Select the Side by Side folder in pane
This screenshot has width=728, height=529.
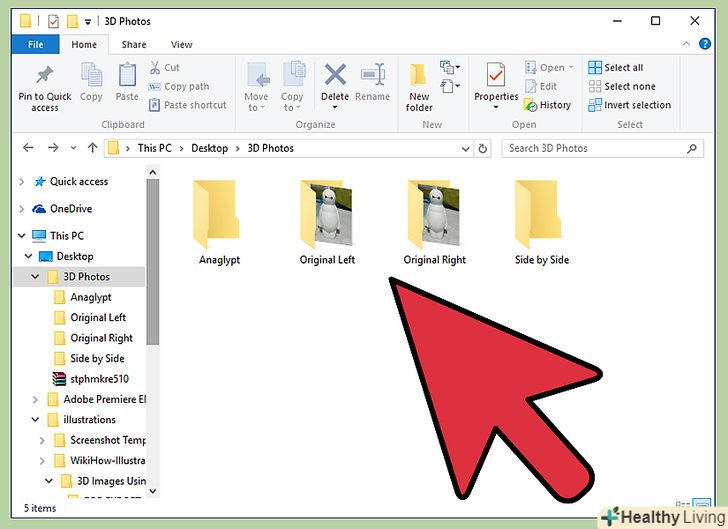pos(541,222)
